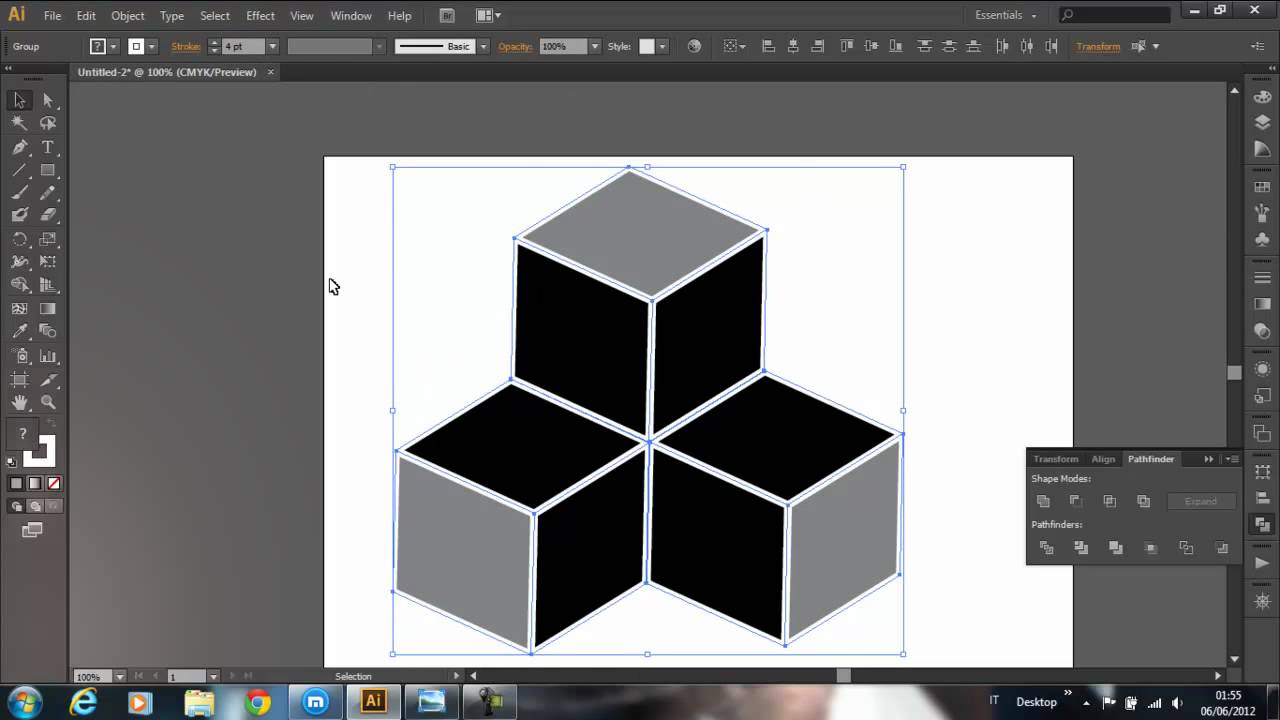Open the Essentials workspace switcher

(x=1006, y=15)
